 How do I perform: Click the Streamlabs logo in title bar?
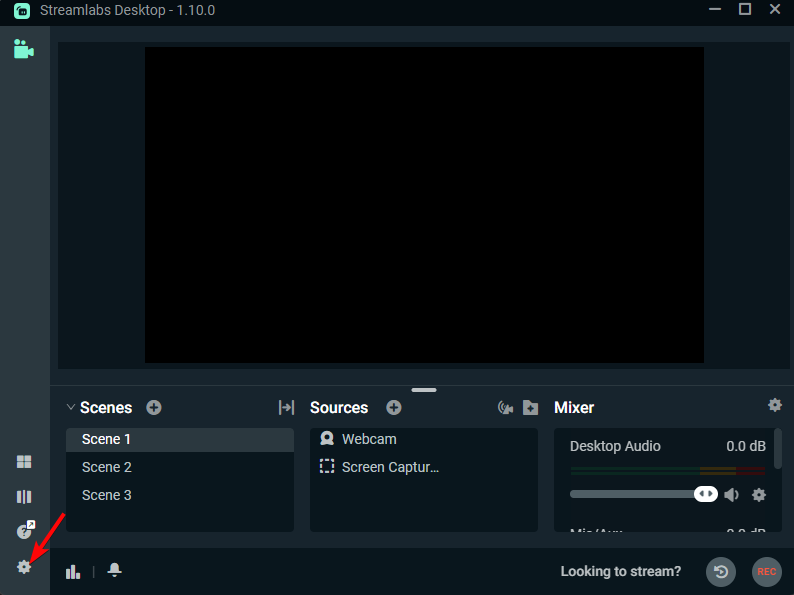coord(22,10)
